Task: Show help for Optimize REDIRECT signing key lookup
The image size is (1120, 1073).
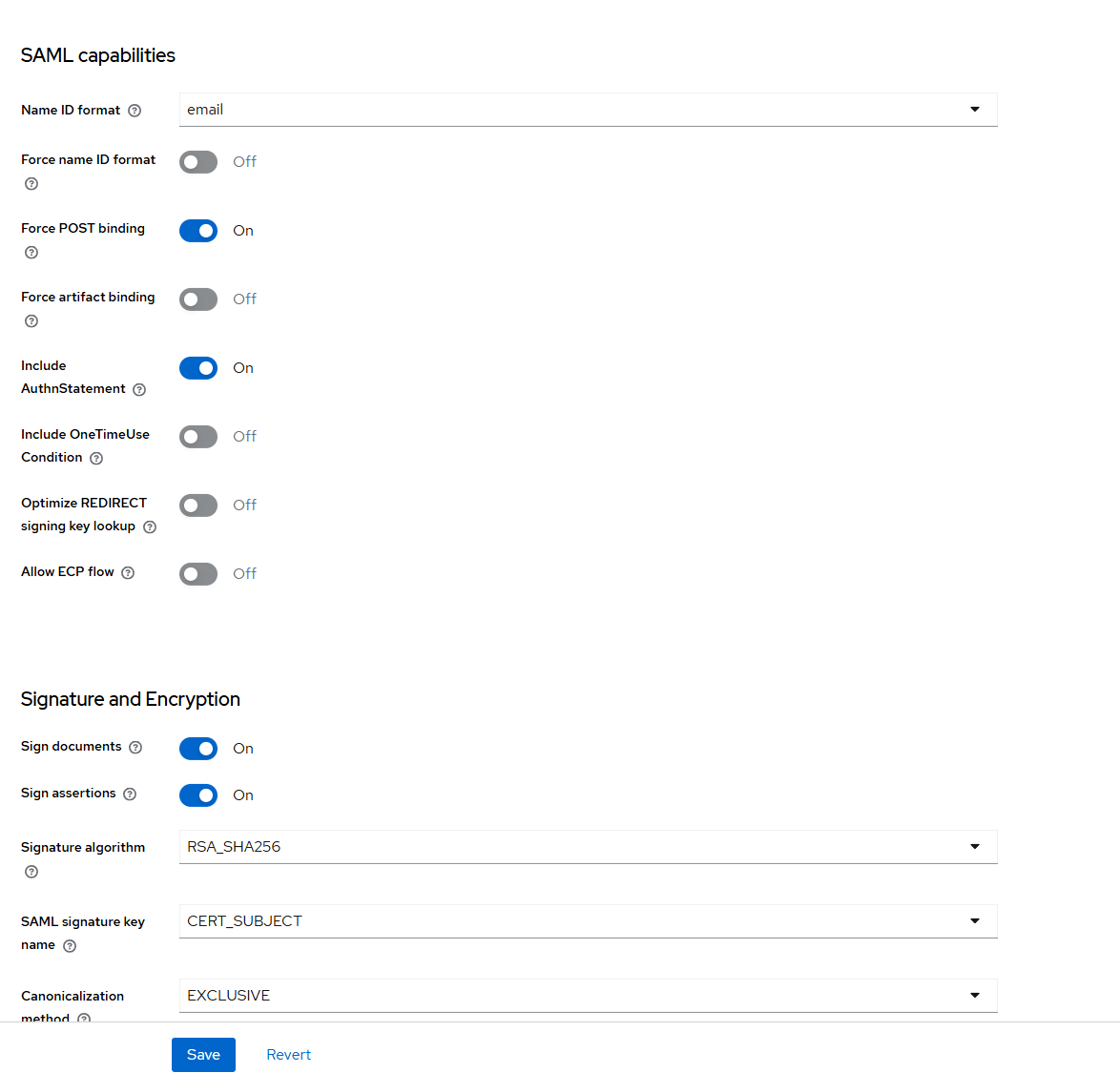Action: pyautogui.click(x=149, y=526)
